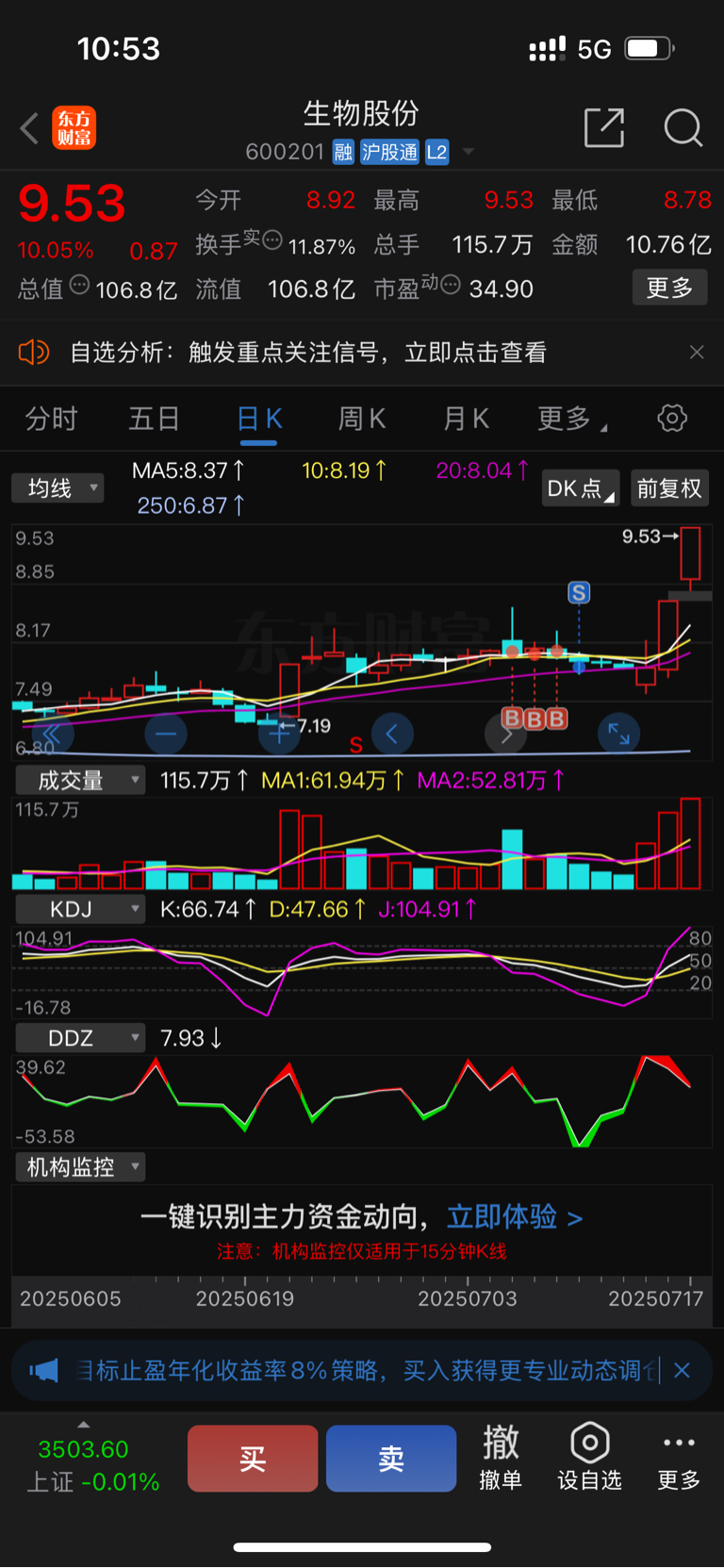Image resolution: width=724 pixels, height=1568 pixels.
Task: Tap the 总值 info circle icon
Action: tap(79, 284)
